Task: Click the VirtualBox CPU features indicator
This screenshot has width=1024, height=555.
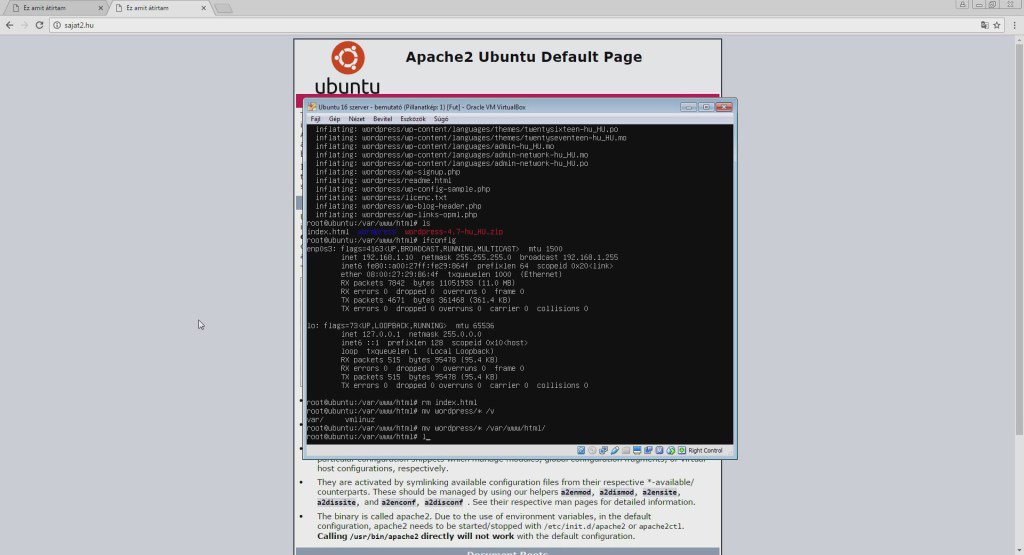Action: 659,451
